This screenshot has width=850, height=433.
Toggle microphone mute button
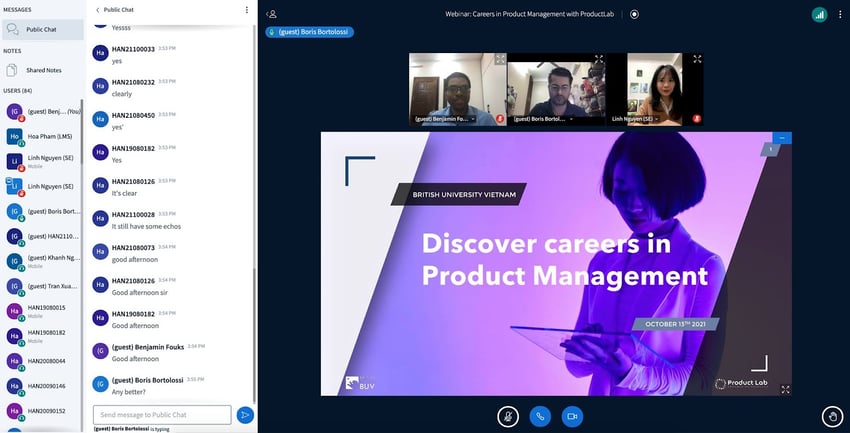tap(508, 416)
